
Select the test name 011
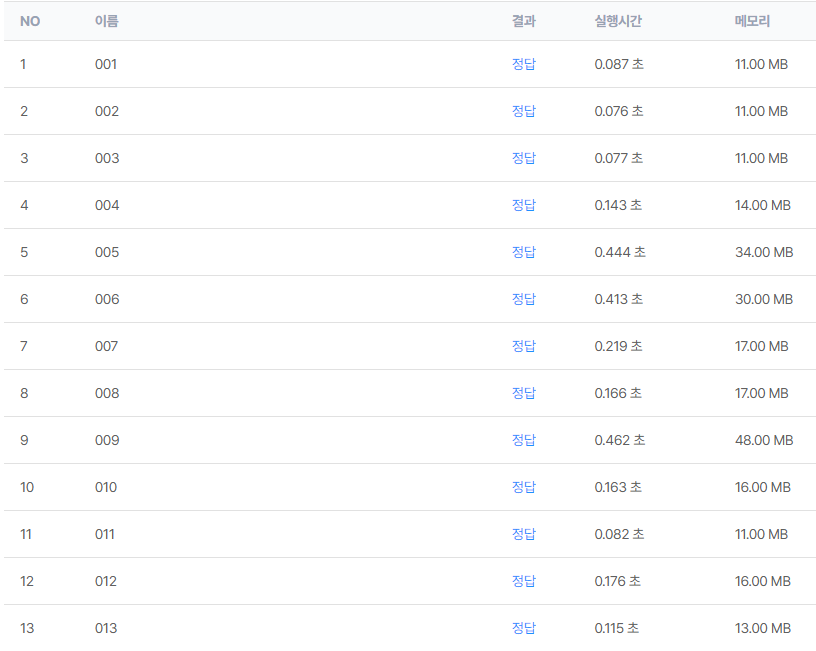105,534
